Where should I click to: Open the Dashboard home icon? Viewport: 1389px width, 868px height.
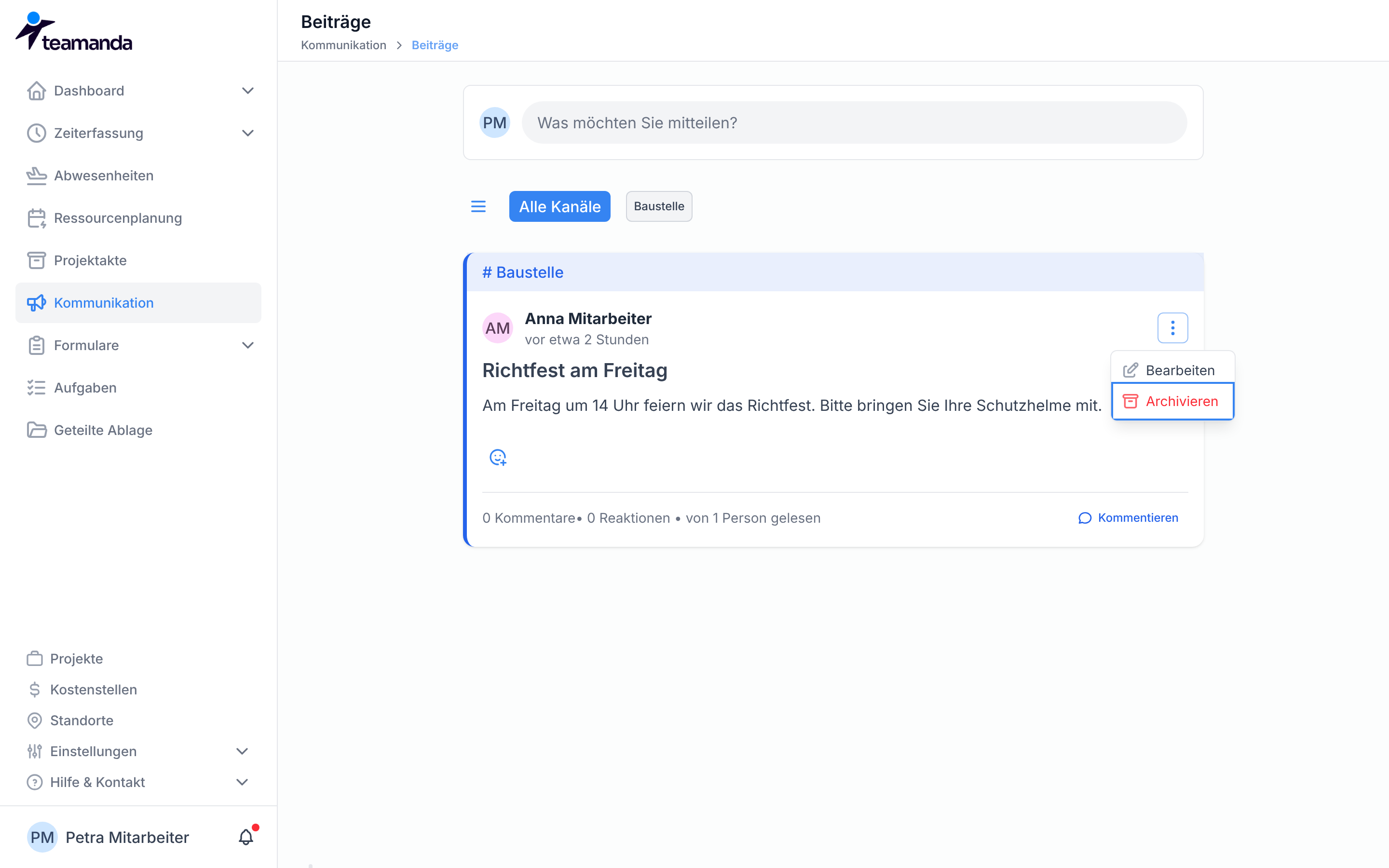(x=36, y=91)
